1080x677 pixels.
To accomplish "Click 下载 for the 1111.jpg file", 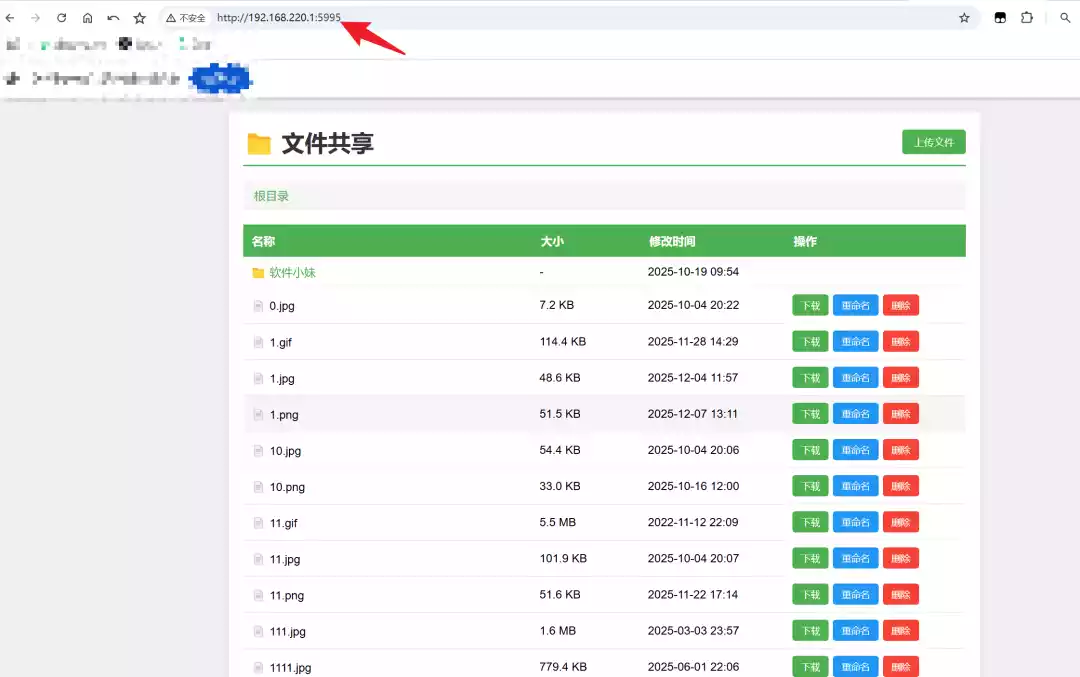I will click(x=810, y=666).
